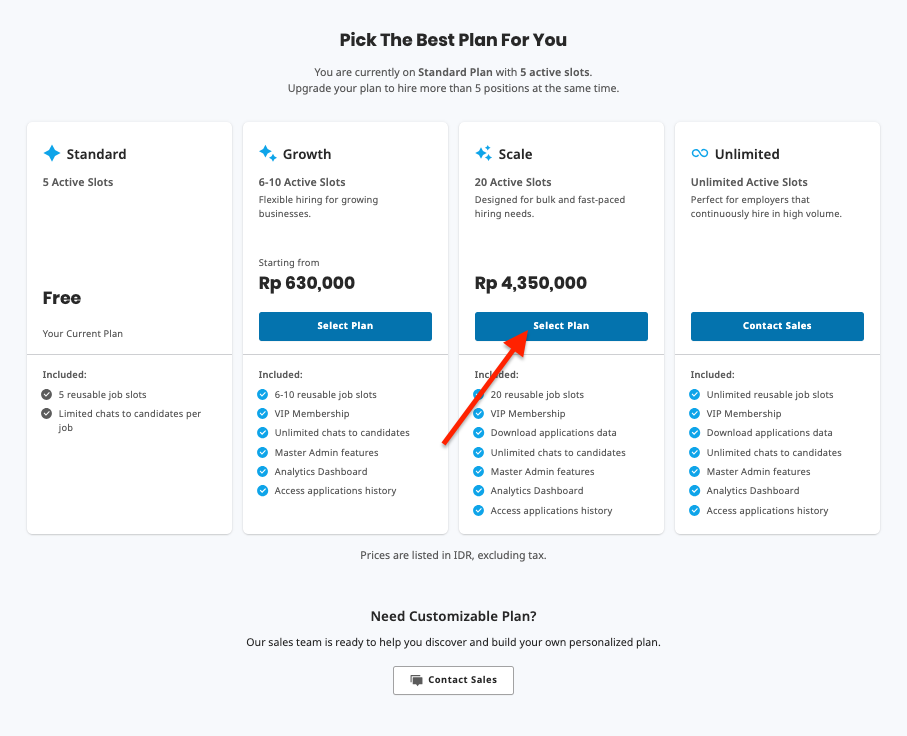The width and height of the screenshot is (907, 736).
Task: Click checkmark beside Unlimited reusable job slots
Action: click(695, 395)
